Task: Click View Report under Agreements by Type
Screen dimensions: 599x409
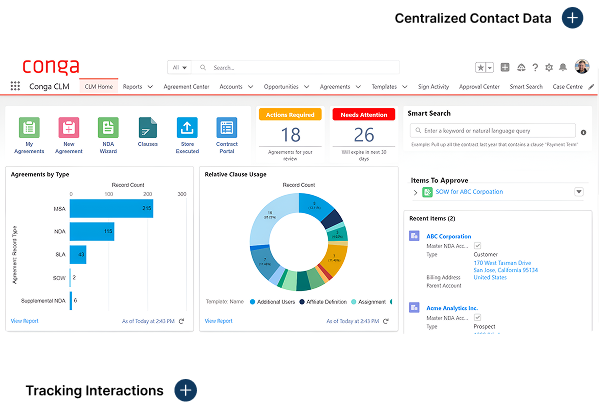Action: point(24,321)
